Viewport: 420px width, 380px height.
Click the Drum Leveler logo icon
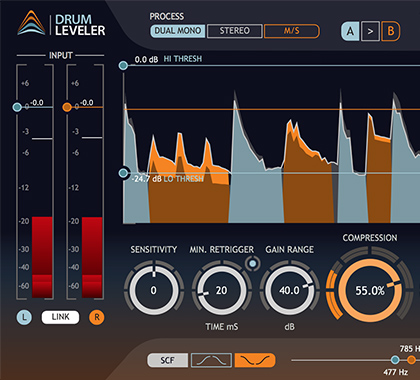coord(31,23)
